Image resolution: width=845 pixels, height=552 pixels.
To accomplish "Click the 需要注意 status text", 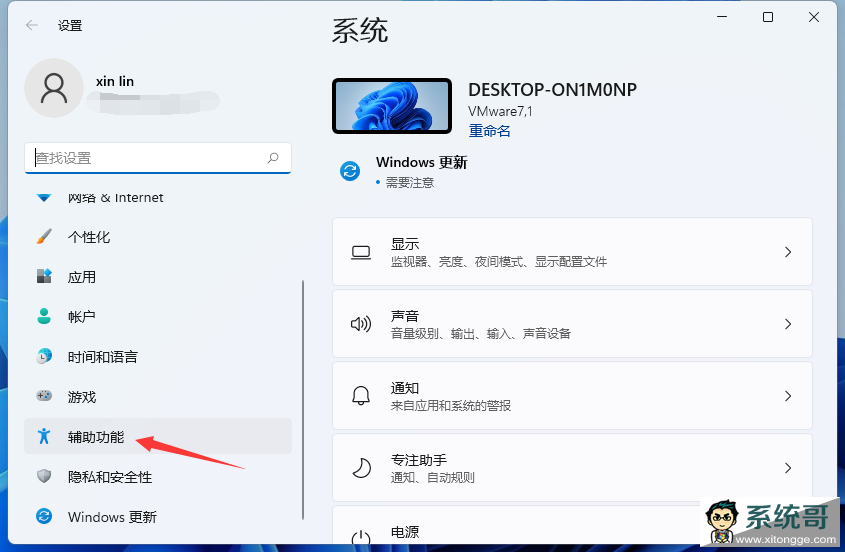I will pos(410,183).
